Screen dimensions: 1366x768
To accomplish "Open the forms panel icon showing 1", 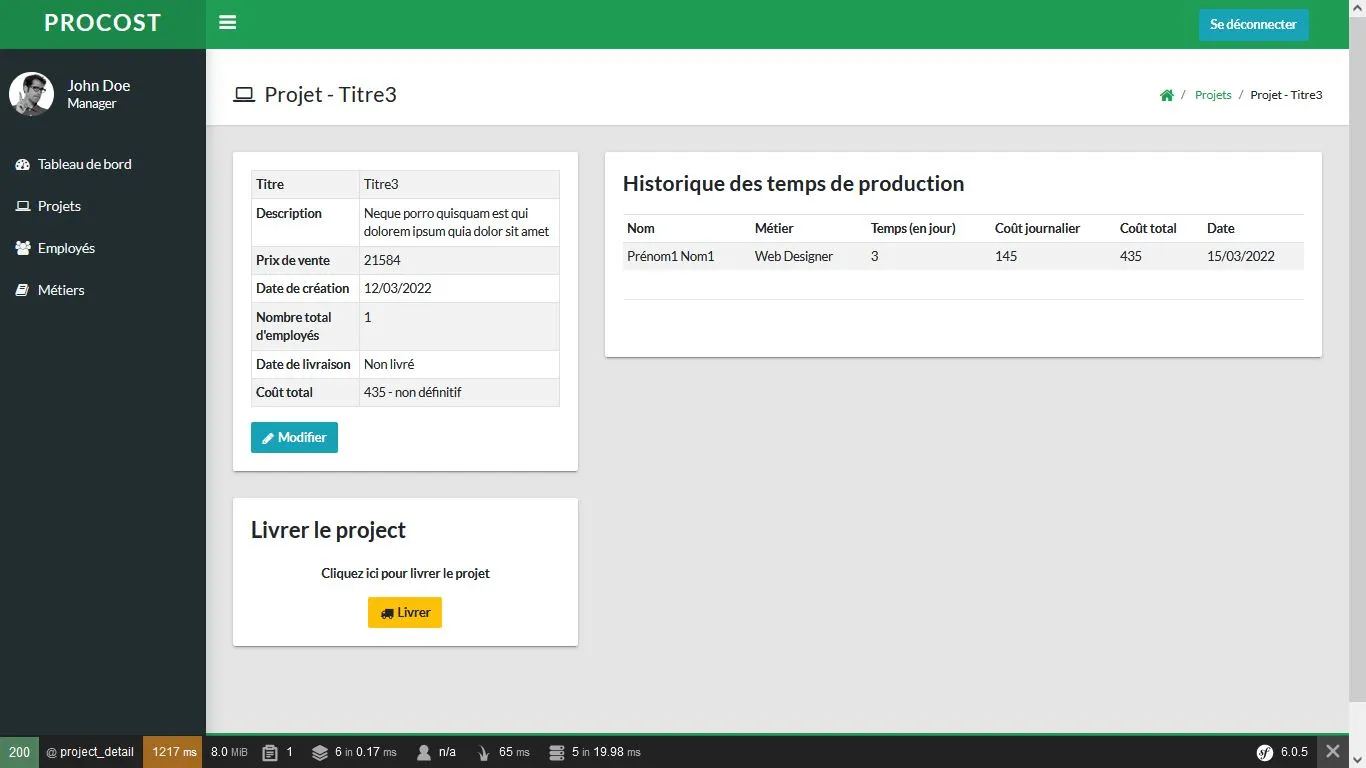I will (x=278, y=752).
